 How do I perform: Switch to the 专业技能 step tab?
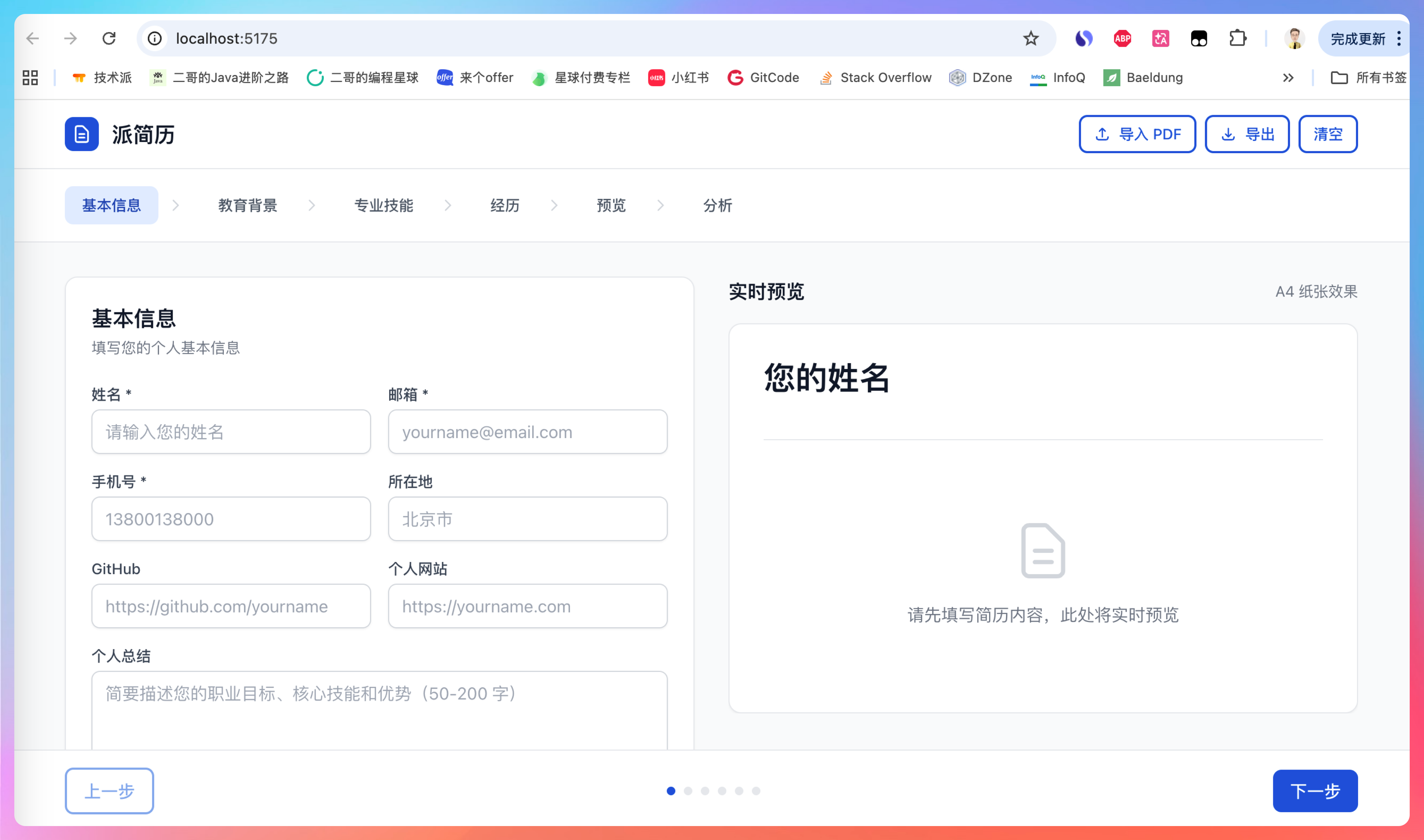[x=383, y=205]
